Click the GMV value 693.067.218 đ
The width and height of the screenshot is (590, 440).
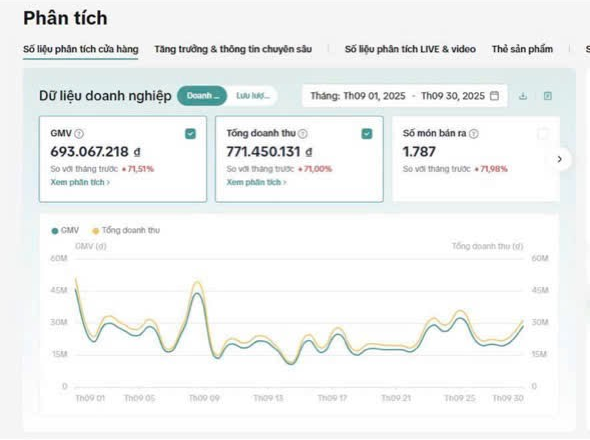[96, 152]
